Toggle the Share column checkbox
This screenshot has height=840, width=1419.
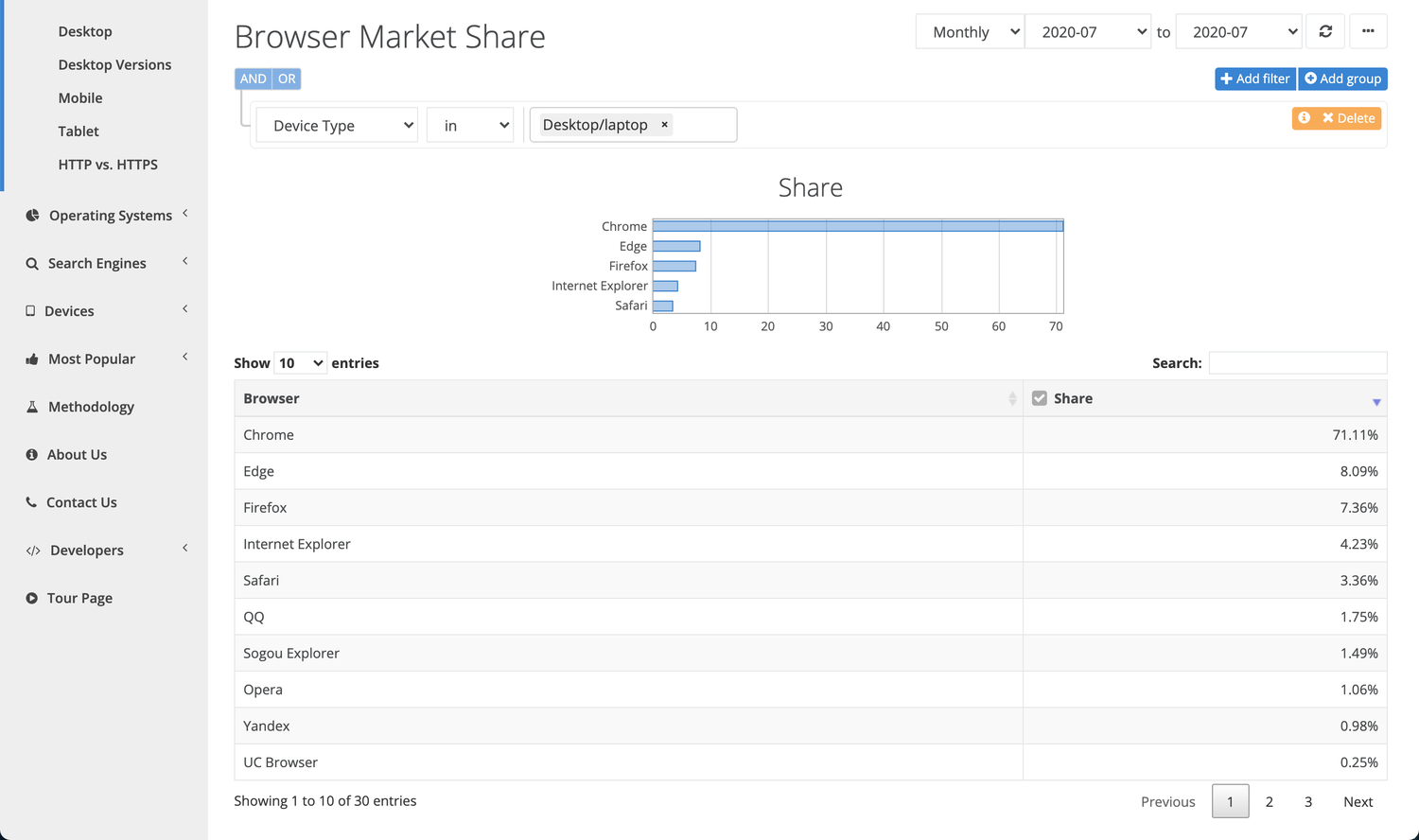click(x=1040, y=397)
